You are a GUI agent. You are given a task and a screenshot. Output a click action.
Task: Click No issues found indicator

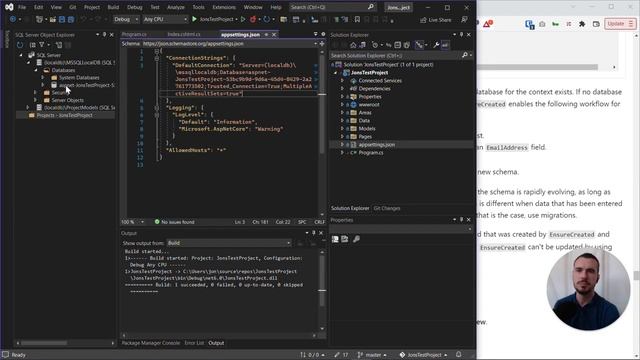(x=174, y=222)
